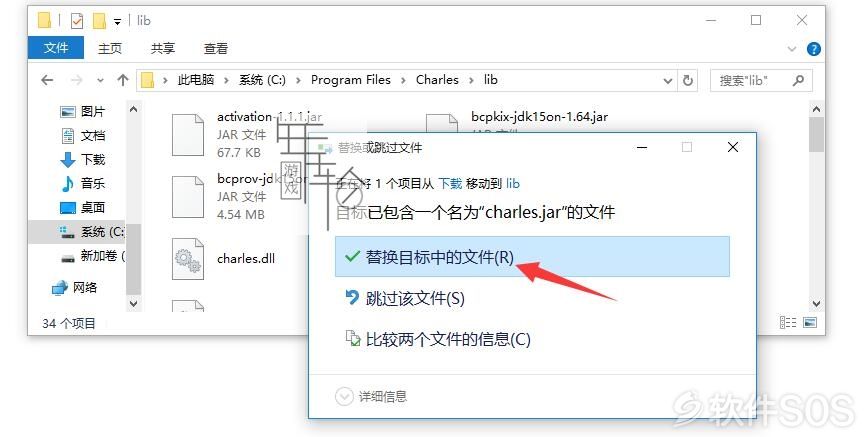Expand the 详细信息 details chevron
This screenshot has height=437, width=868.
(344, 396)
